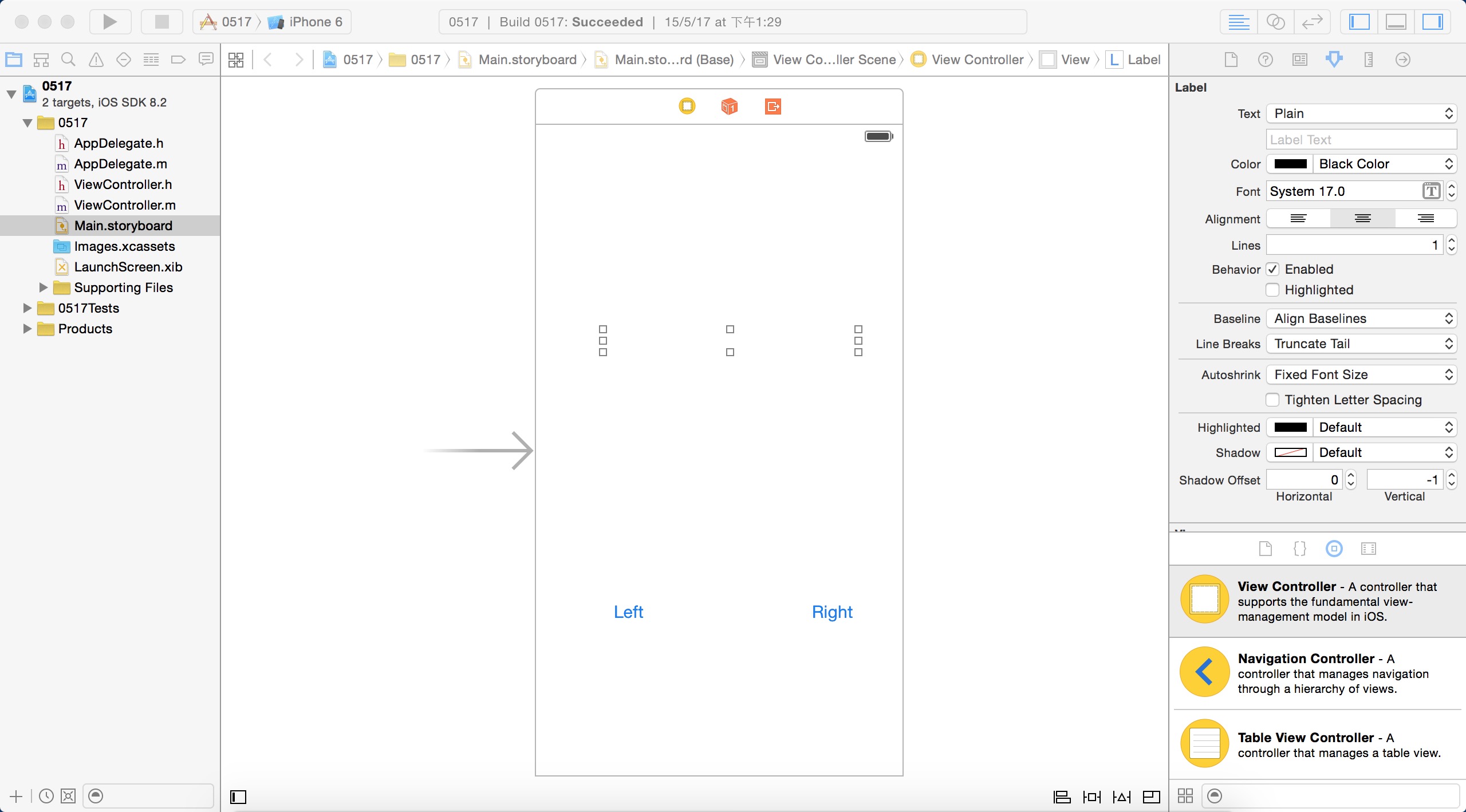1466x812 pixels.
Task: Open the Line Breaks dropdown
Action: click(1361, 344)
